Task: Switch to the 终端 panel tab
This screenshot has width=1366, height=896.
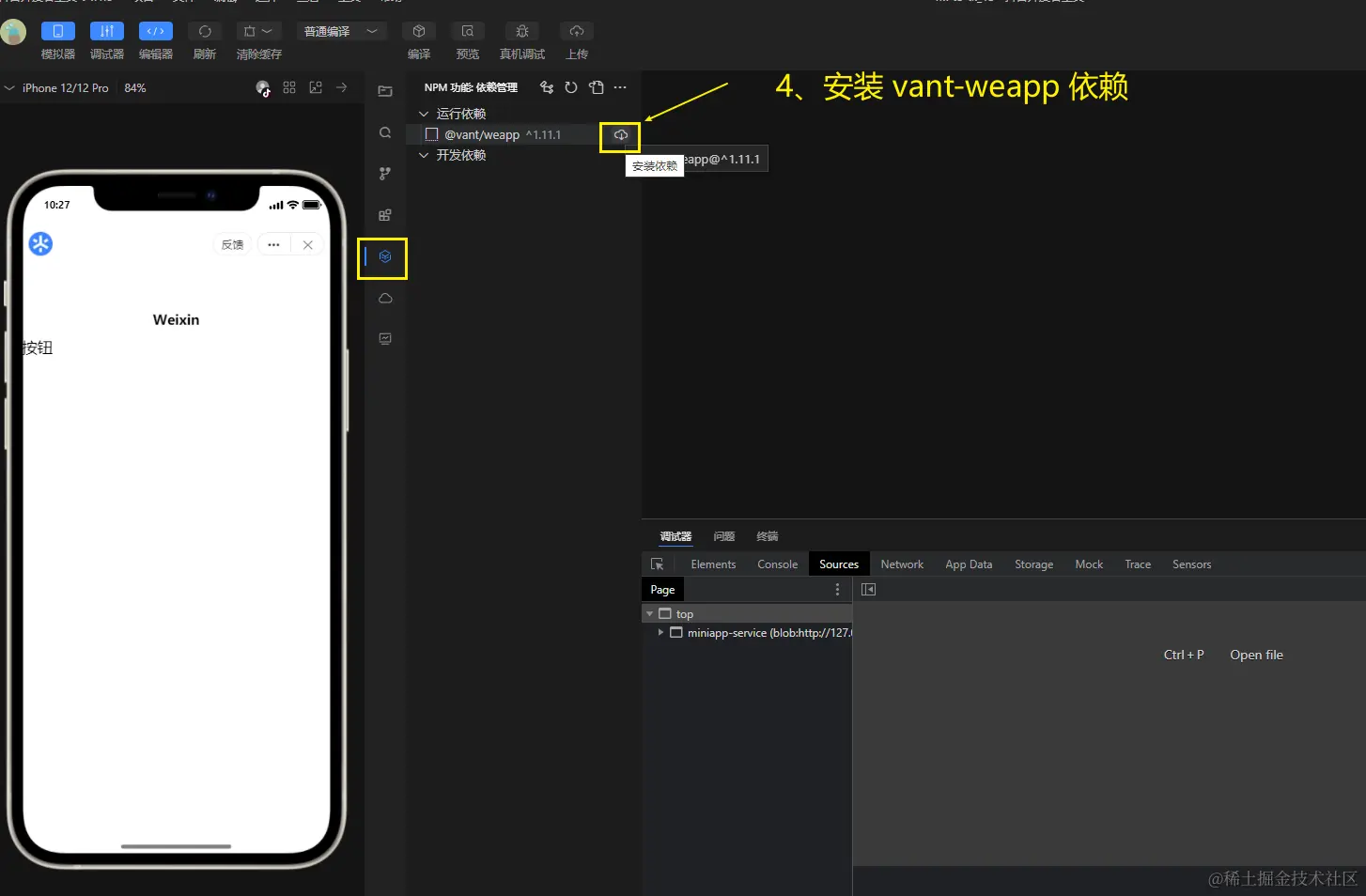Action: (768, 536)
